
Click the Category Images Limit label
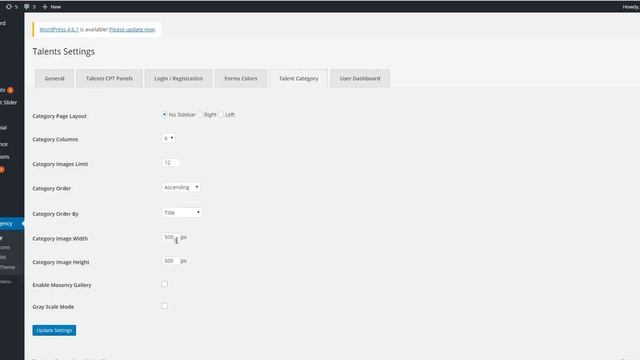click(60, 164)
